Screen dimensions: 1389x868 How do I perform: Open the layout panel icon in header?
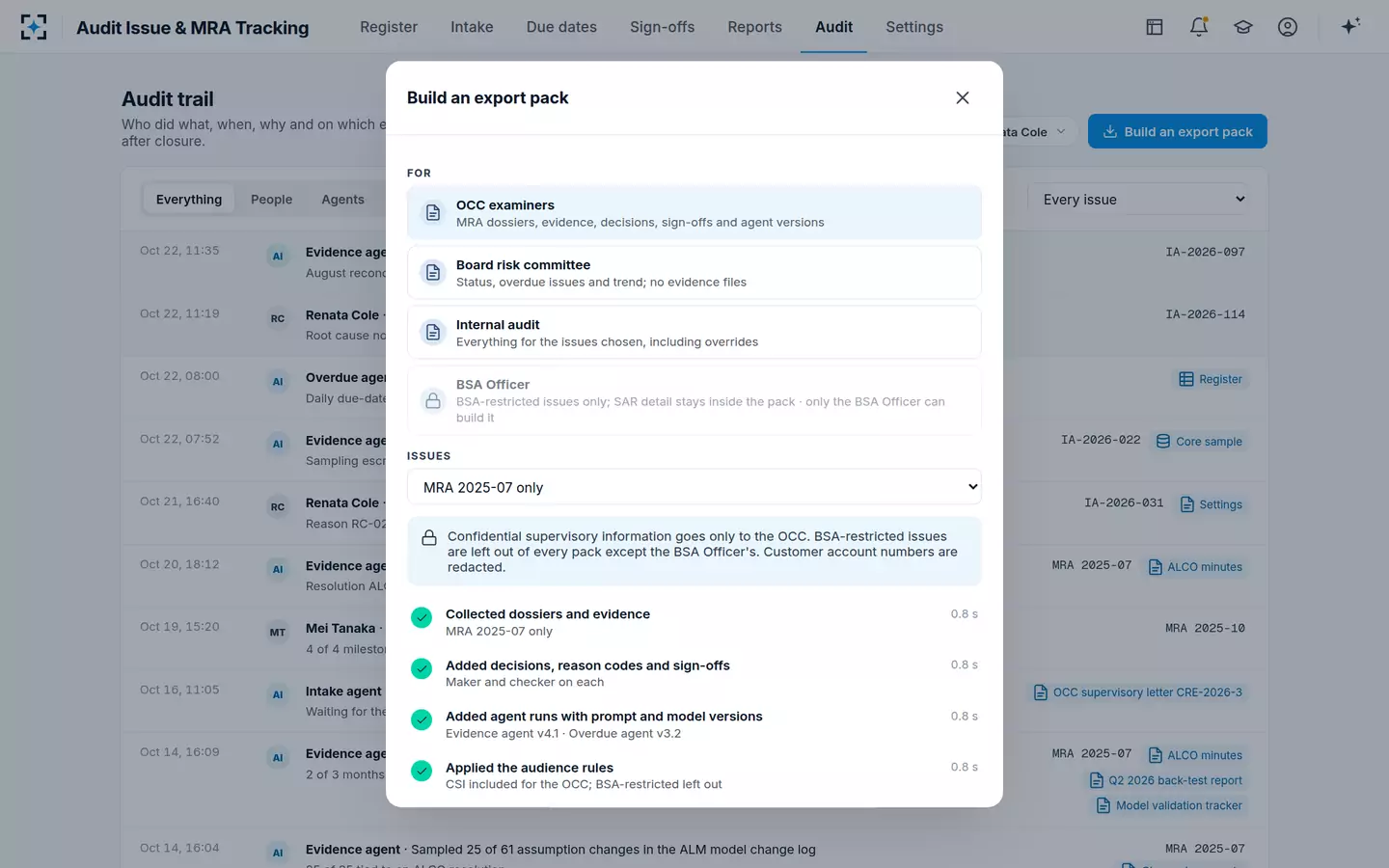1155,27
